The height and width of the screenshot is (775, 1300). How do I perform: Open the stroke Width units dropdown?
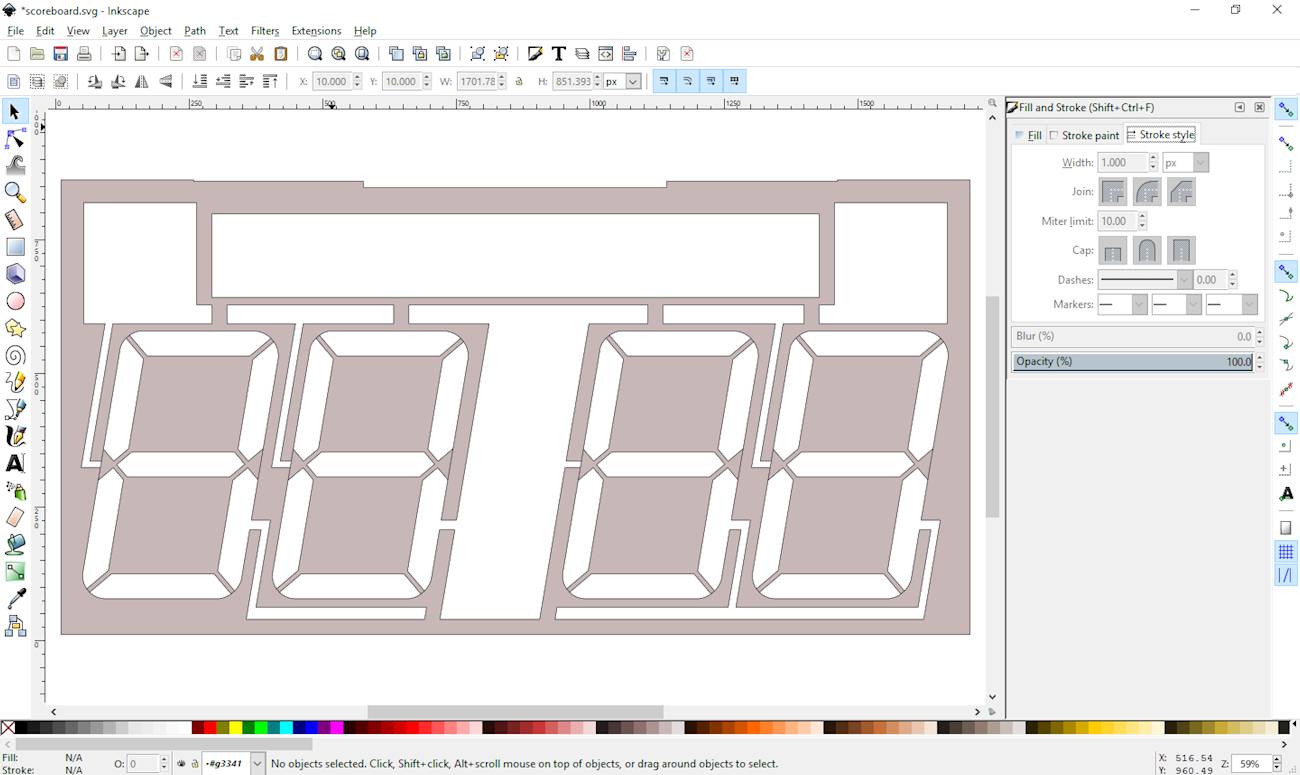click(1186, 162)
